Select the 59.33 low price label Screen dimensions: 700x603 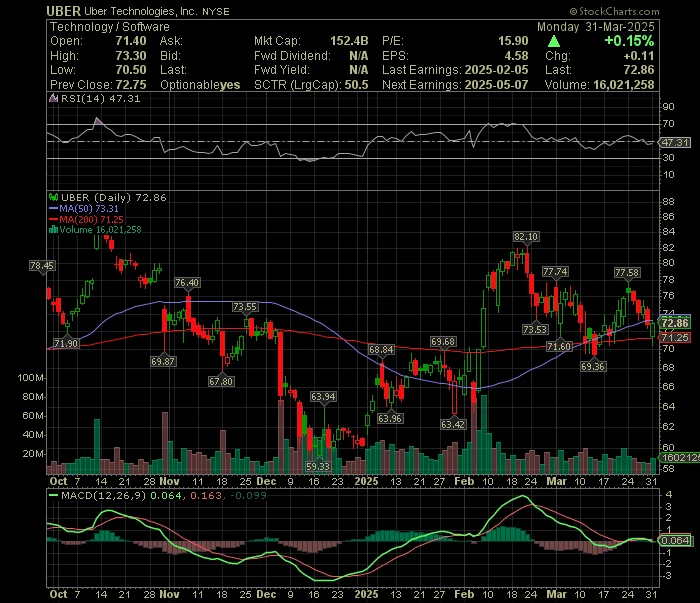318,466
